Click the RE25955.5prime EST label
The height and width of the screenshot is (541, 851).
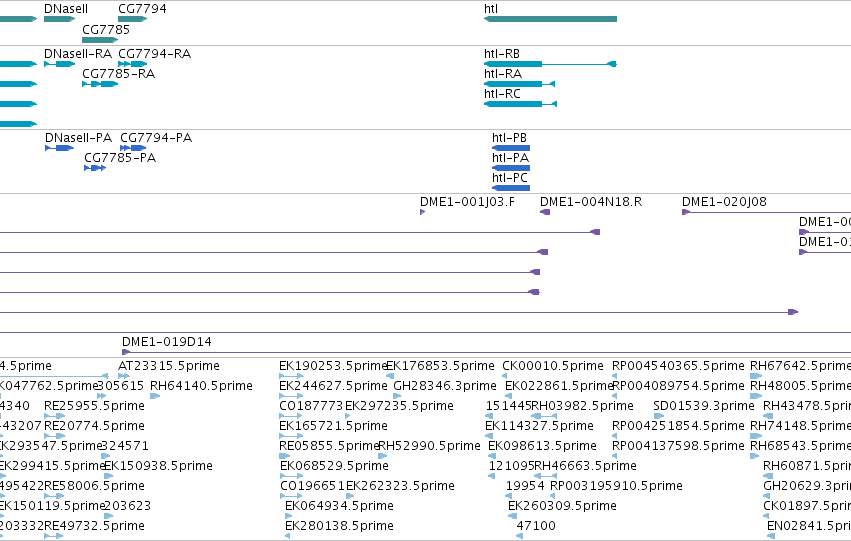point(94,406)
